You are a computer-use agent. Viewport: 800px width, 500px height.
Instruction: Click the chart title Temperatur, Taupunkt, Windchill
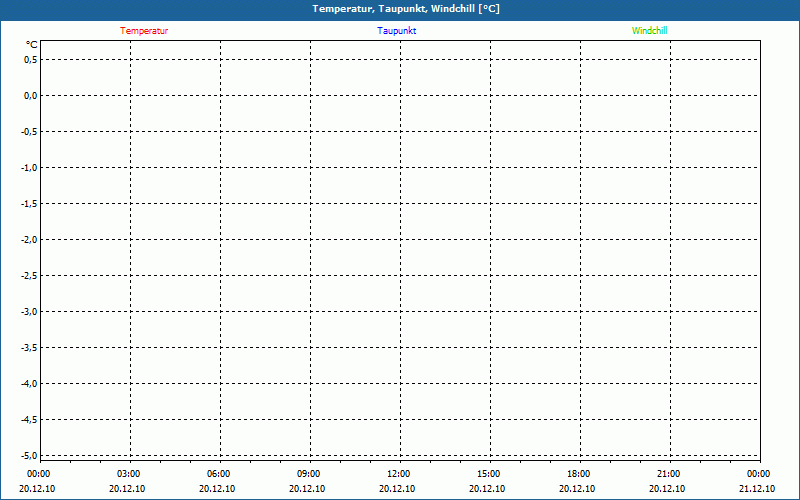coord(406,9)
